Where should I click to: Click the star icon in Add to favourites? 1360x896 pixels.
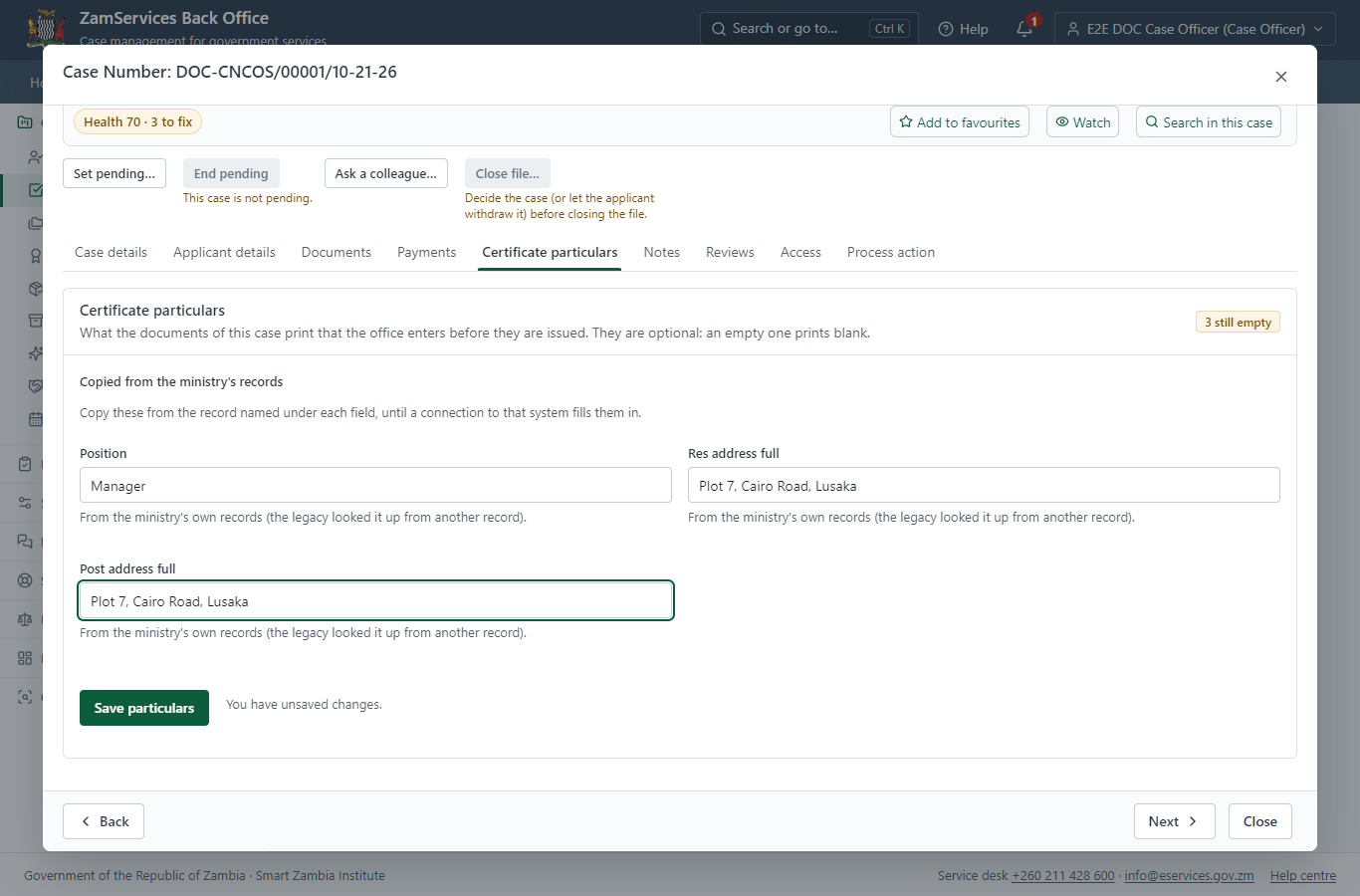pyautogui.click(x=906, y=121)
